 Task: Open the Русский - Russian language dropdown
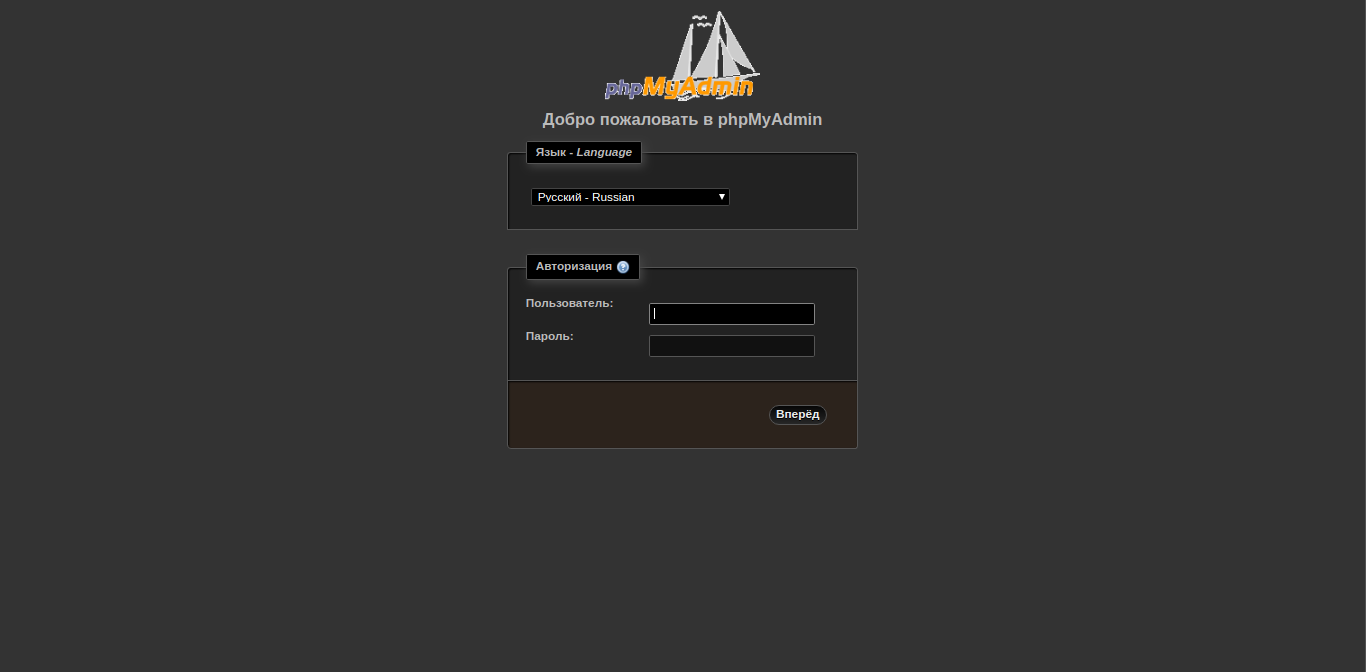click(x=630, y=197)
